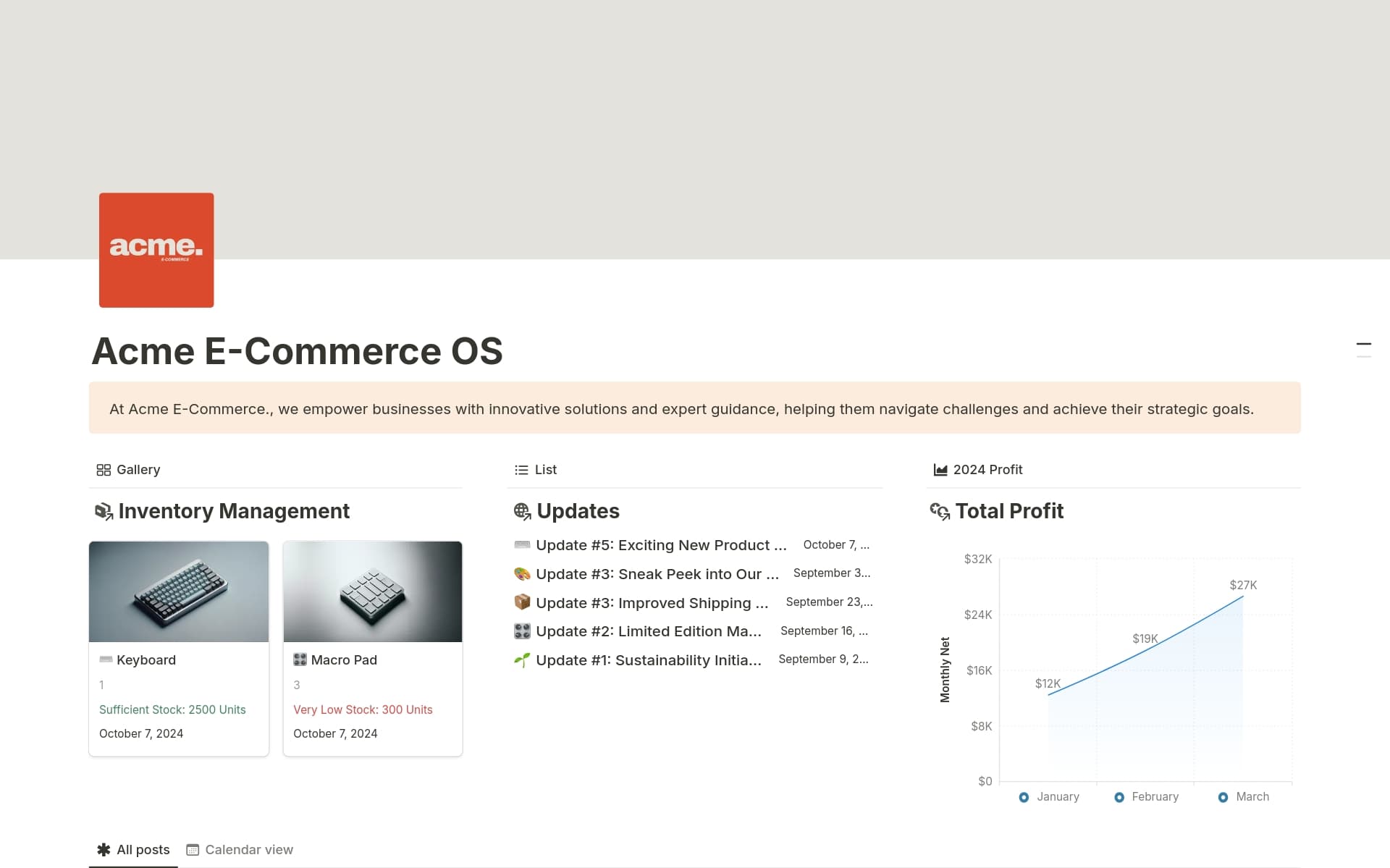1390x868 pixels.
Task: Click the Acme logo image
Action: 156,250
